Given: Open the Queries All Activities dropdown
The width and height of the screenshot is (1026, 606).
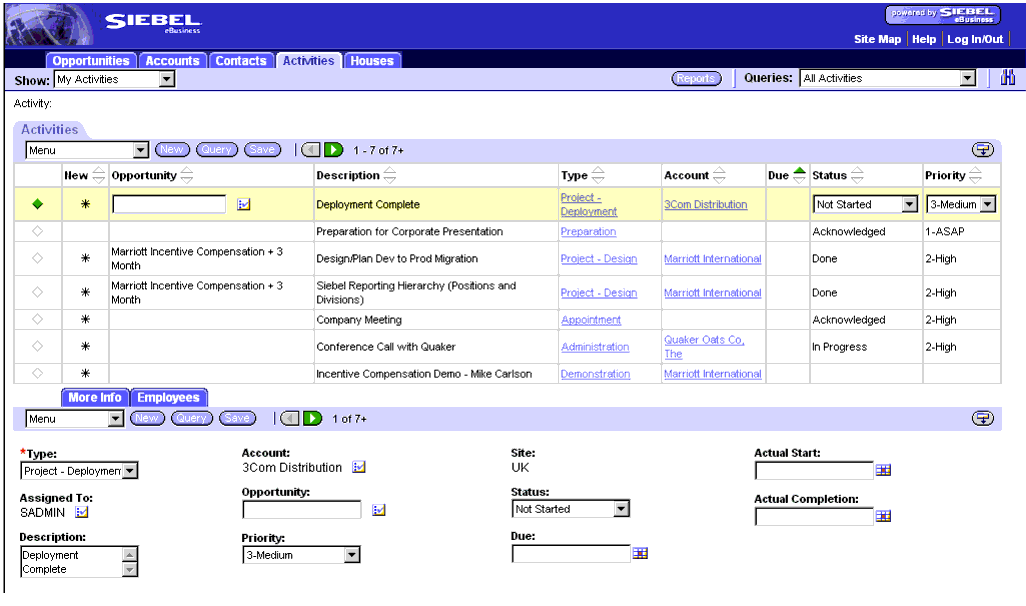Looking at the screenshot, I should pyautogui.click(x=968, y=79).
